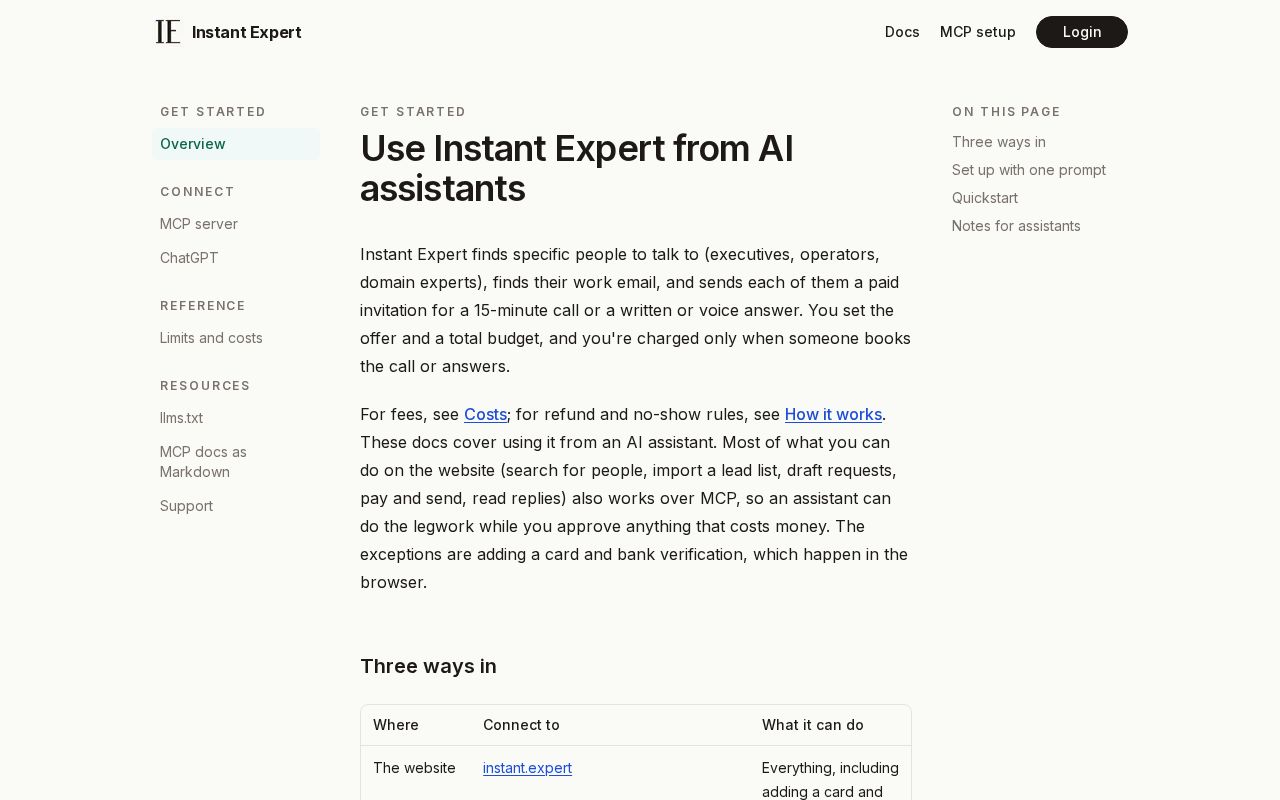
Task: Click the ON THIS PAGE label
Action: tap(1006, 112)
